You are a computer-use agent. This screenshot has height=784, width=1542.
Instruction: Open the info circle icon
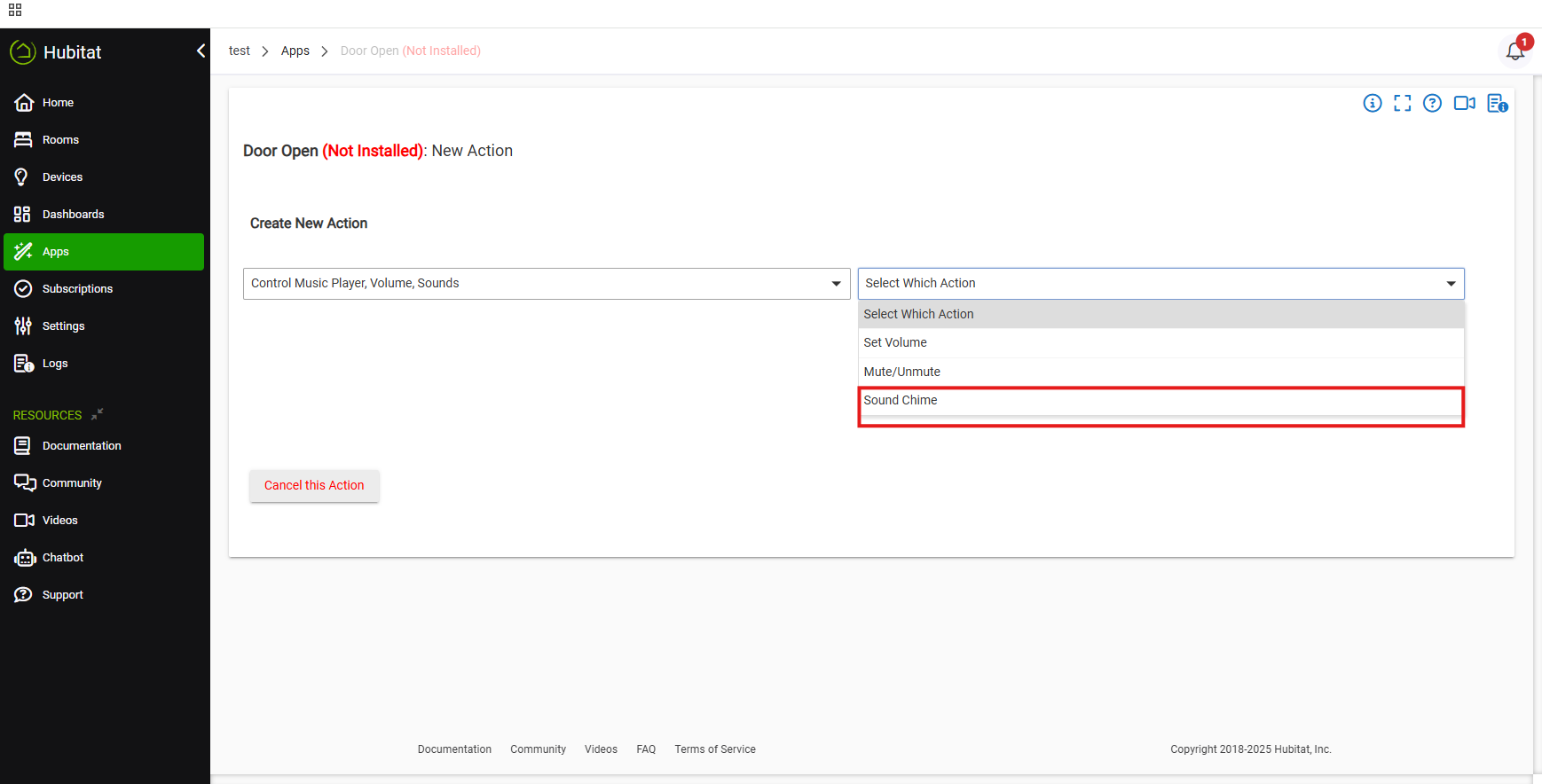1373,104
